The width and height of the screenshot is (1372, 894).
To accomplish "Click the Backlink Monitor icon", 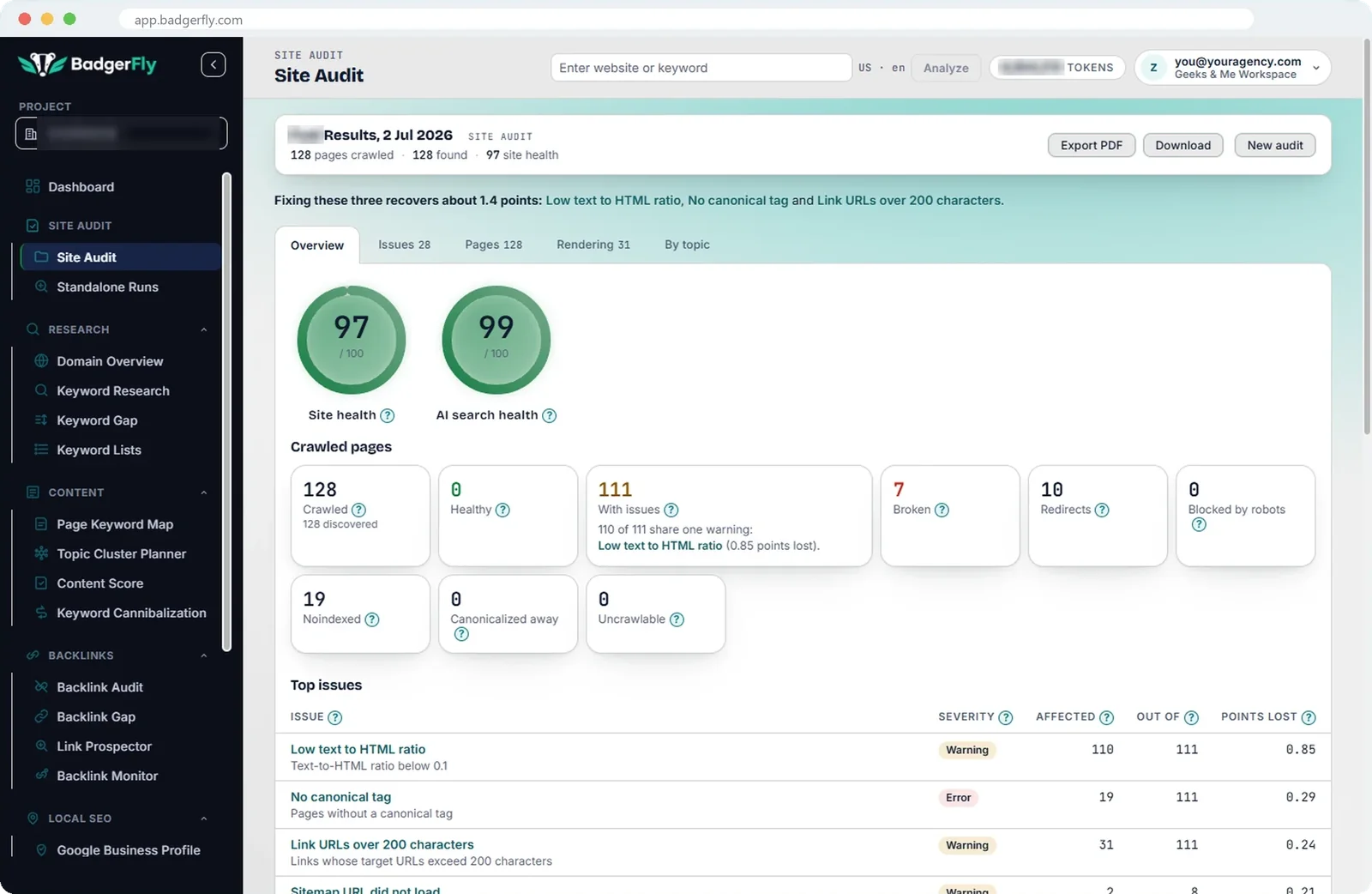I will click(41, 776).
